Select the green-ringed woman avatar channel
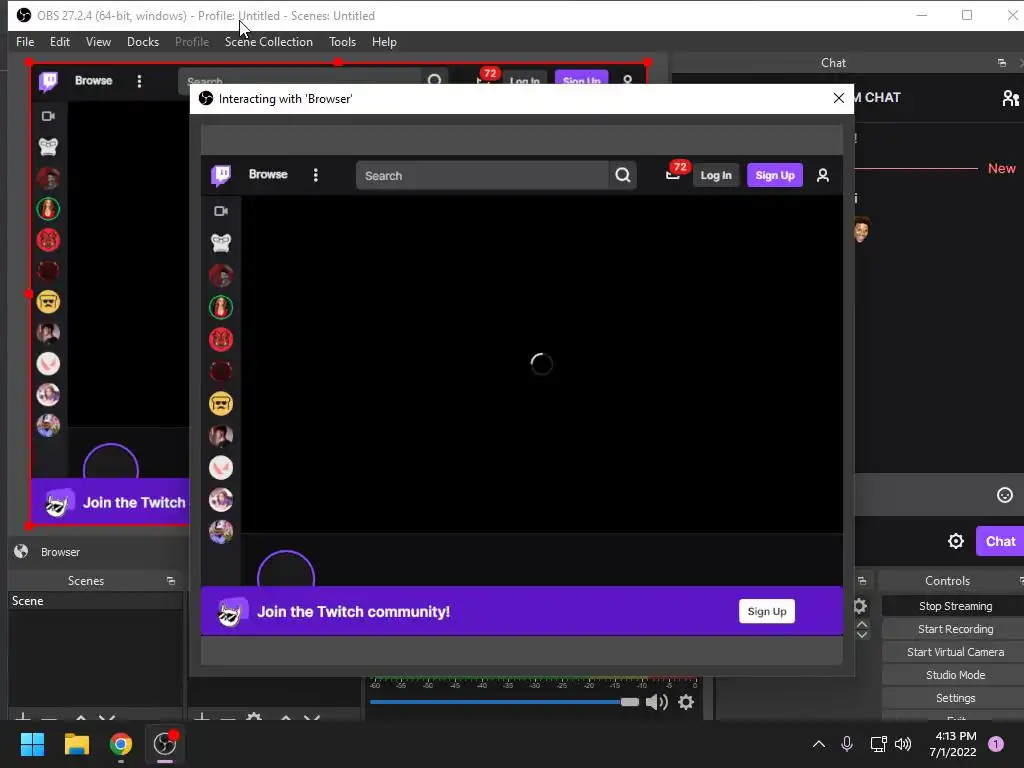Viewport: 1024px width, 768px height. [x=221, y=307]
